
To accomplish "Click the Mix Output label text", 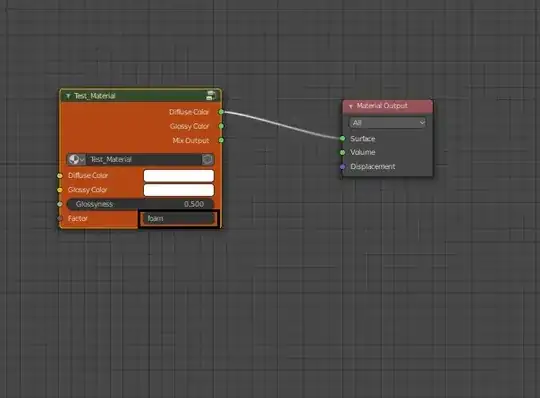I will point(191,140).
